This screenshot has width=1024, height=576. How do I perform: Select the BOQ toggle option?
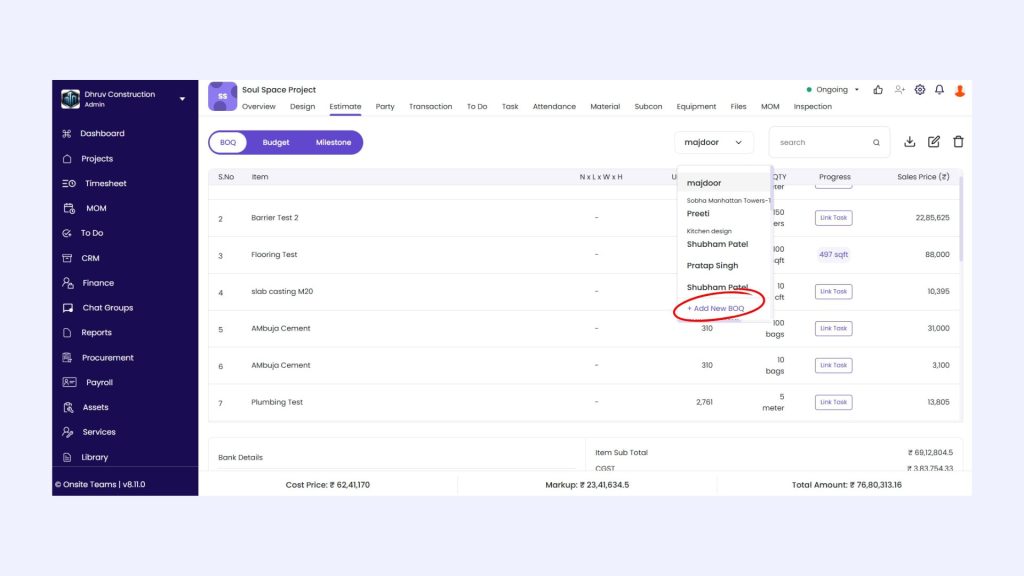[228, 143]
